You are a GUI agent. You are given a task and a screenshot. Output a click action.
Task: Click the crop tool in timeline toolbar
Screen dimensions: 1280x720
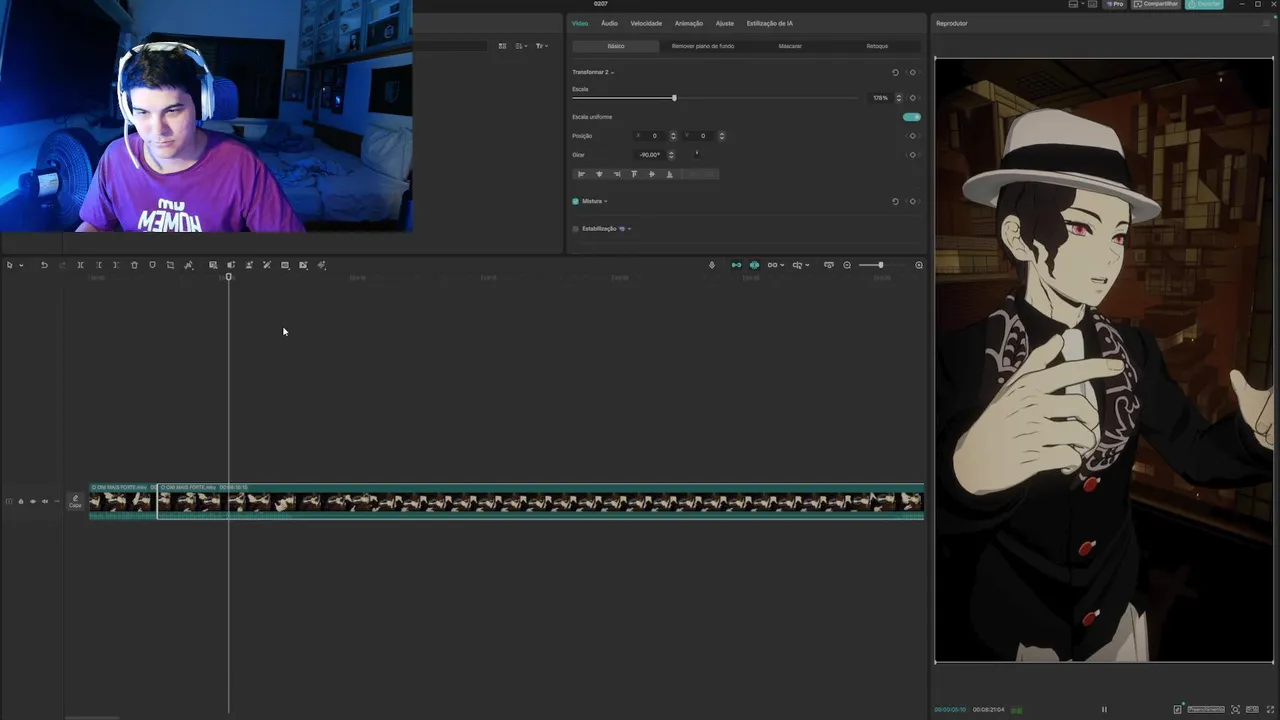pos(170,265)
